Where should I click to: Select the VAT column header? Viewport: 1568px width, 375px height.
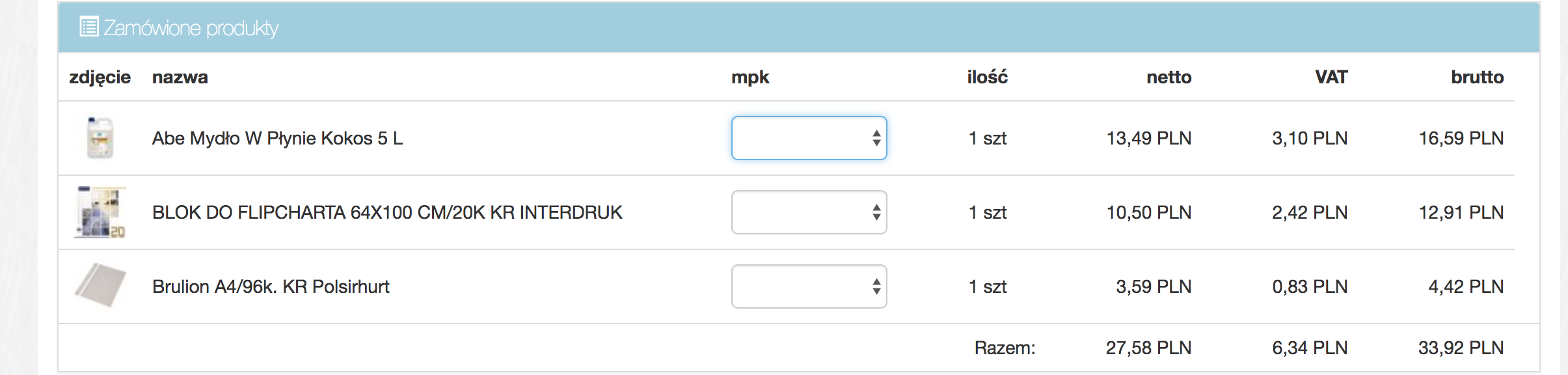(x=1331, y=77)
